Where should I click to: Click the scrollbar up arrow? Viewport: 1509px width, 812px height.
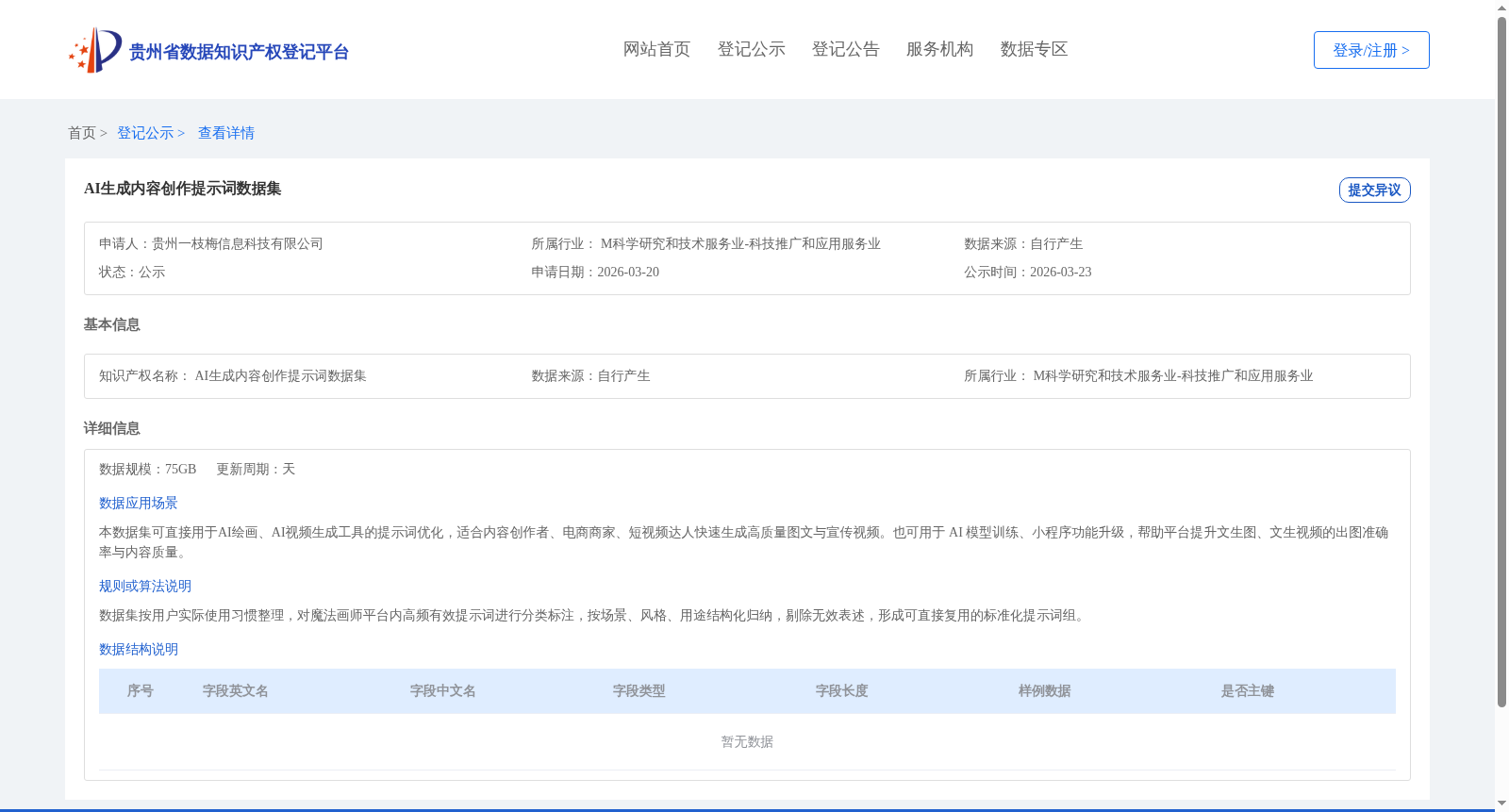(1501, 8)
